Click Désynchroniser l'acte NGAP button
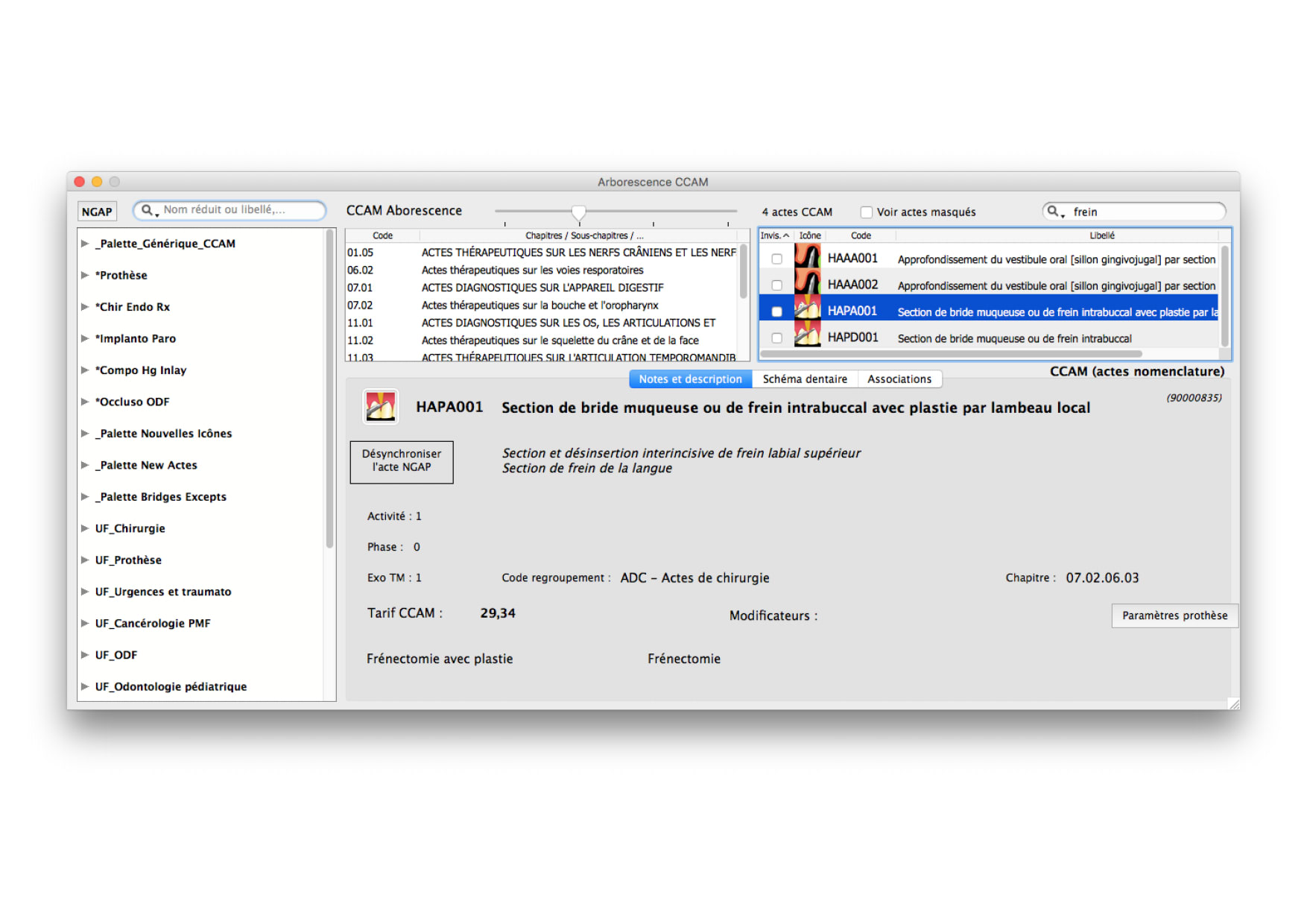The image size is (1307, 924). tap(402, 462)
